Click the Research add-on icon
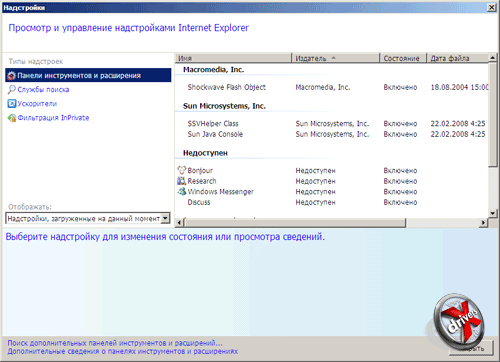Screen dimensions: 500x362 (181, 181)
